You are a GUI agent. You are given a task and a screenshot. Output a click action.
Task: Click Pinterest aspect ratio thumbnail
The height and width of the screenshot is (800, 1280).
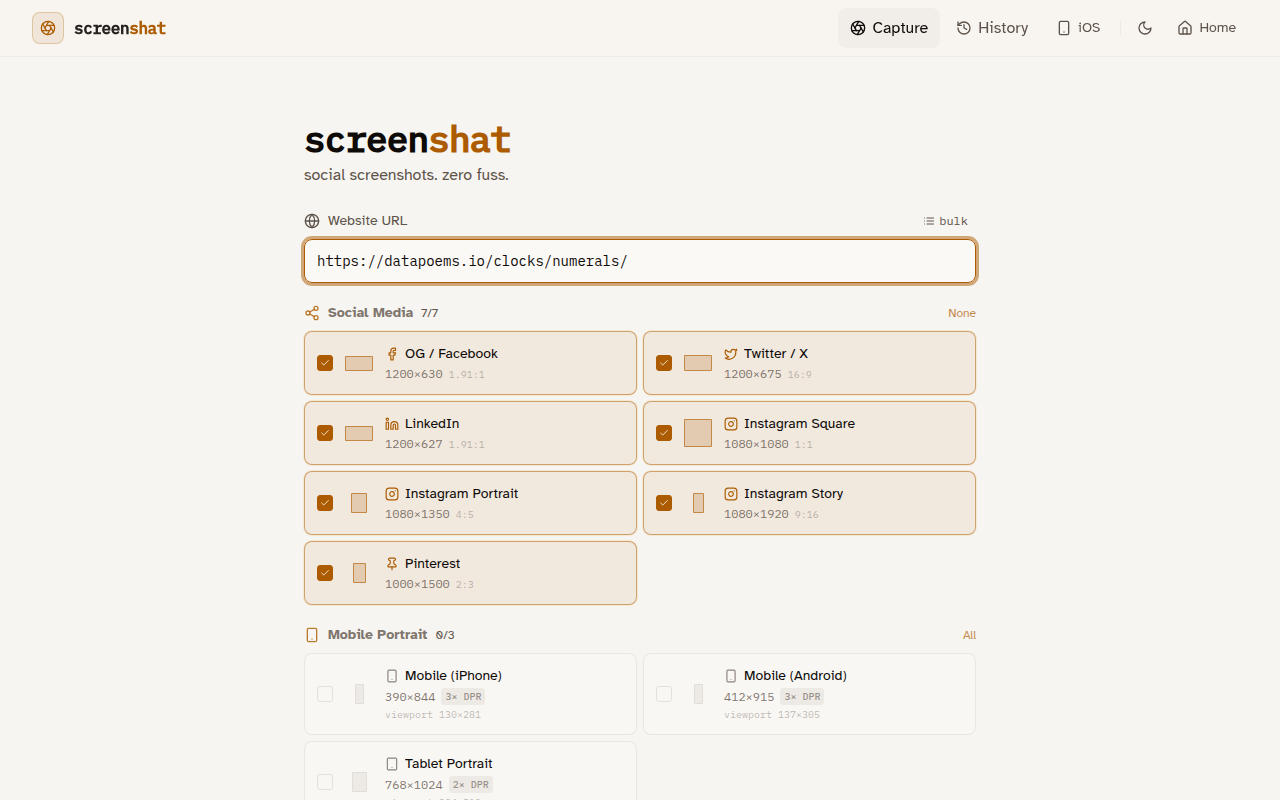click(359, 573)
